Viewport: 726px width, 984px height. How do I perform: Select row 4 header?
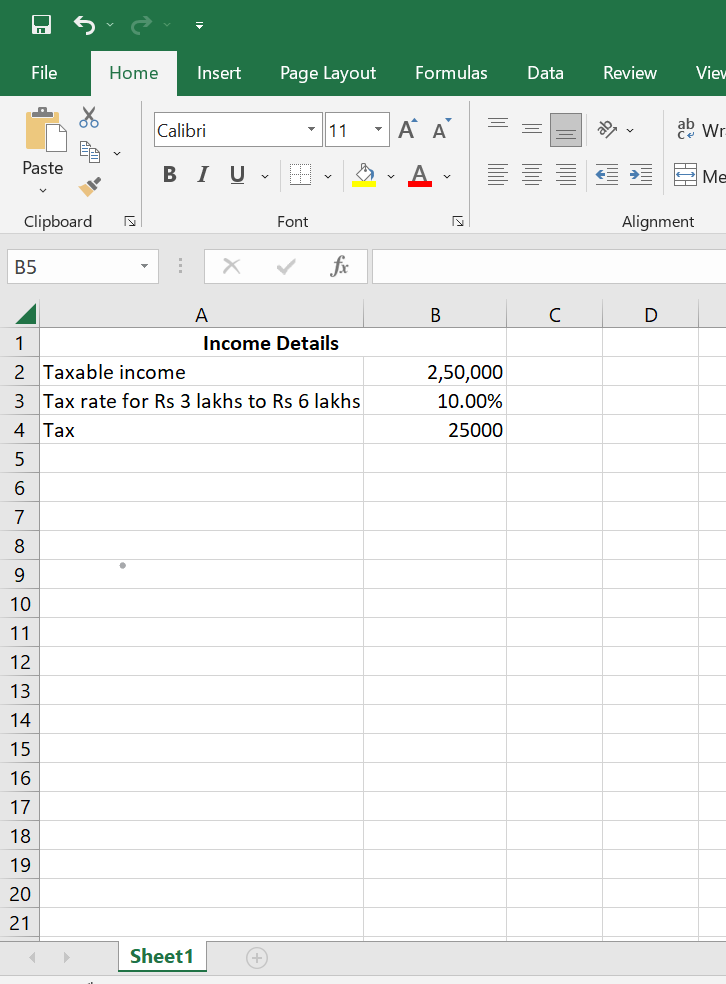(19, 430)
